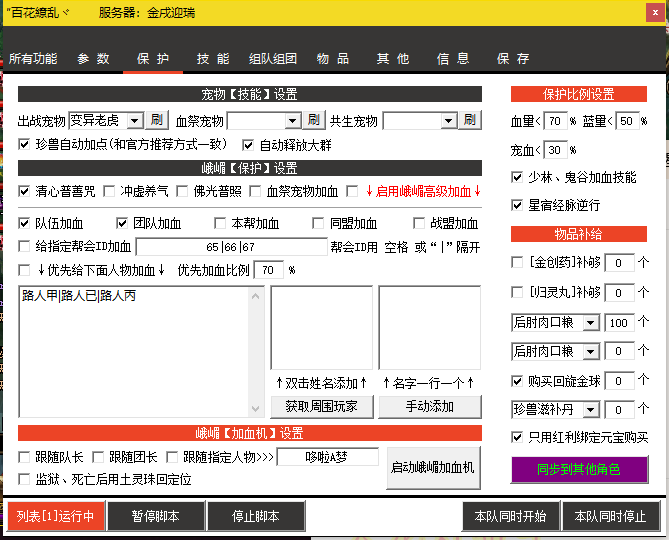
Task: Enable 跟随指定人物 checkbox
Action: pos(172,457)
